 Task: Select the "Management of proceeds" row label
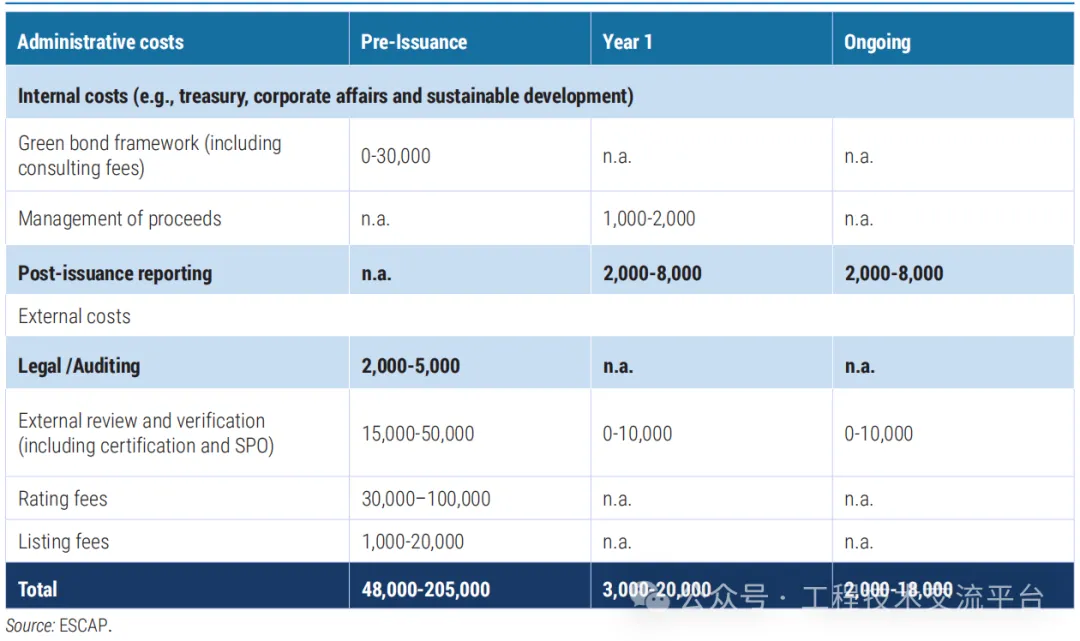(120, 219)
